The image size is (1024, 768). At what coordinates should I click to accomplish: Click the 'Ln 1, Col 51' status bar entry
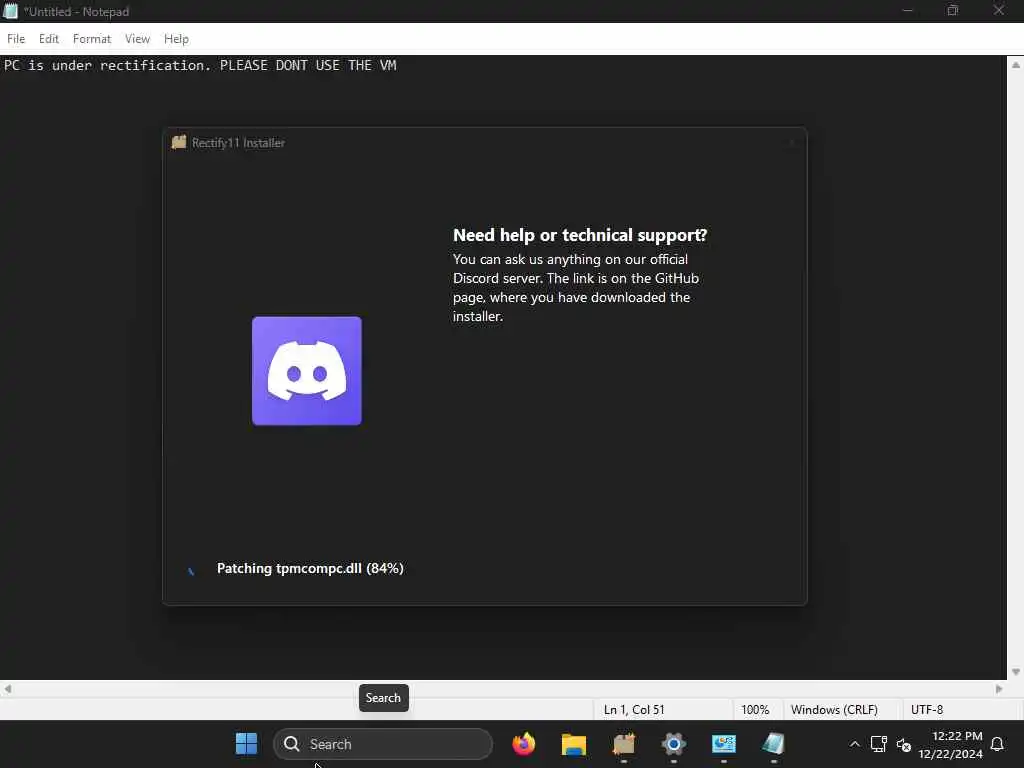633,709
